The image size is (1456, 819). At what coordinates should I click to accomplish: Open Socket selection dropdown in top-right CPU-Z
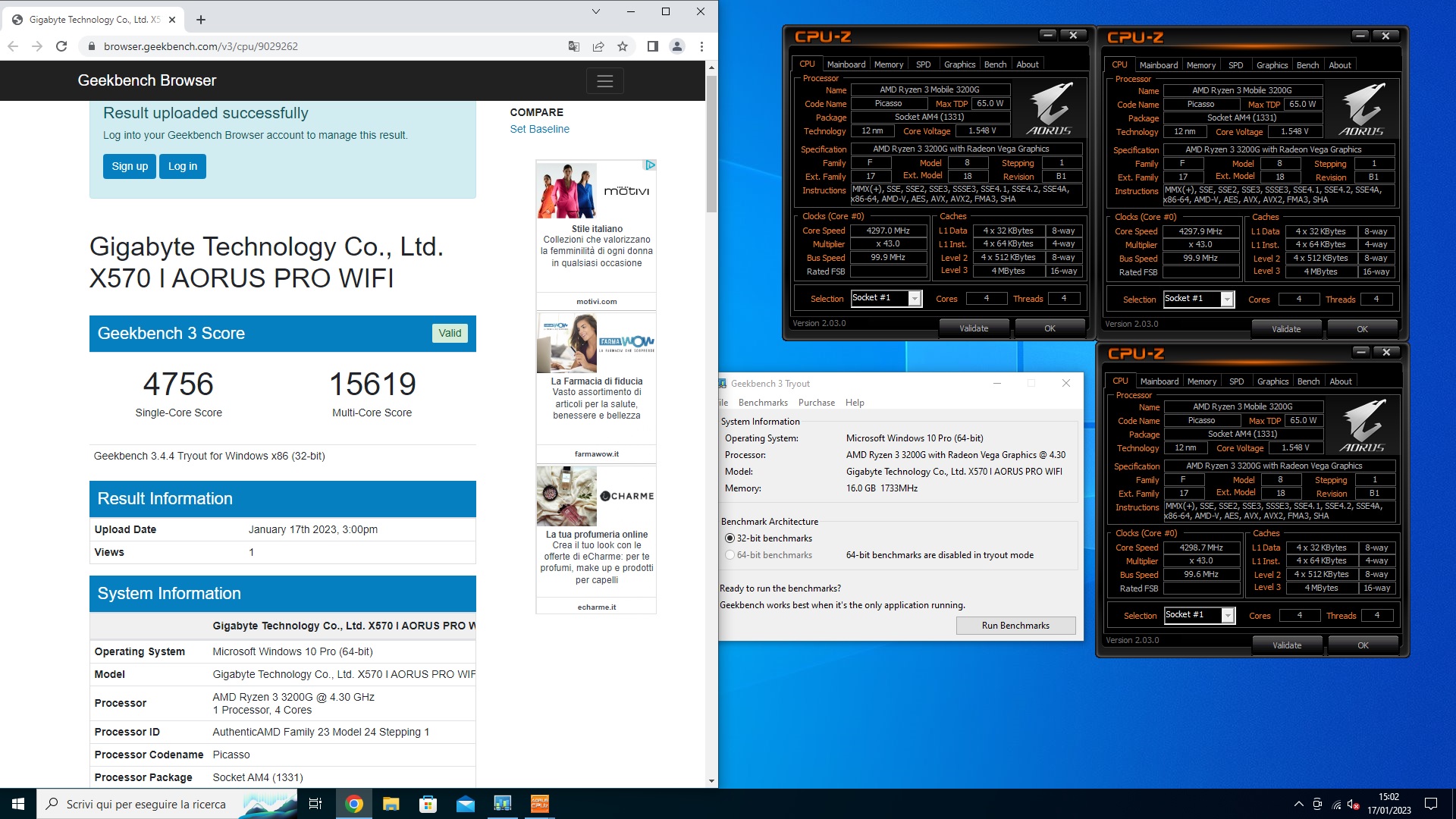pyautogui.click(x=1227, y=299)
